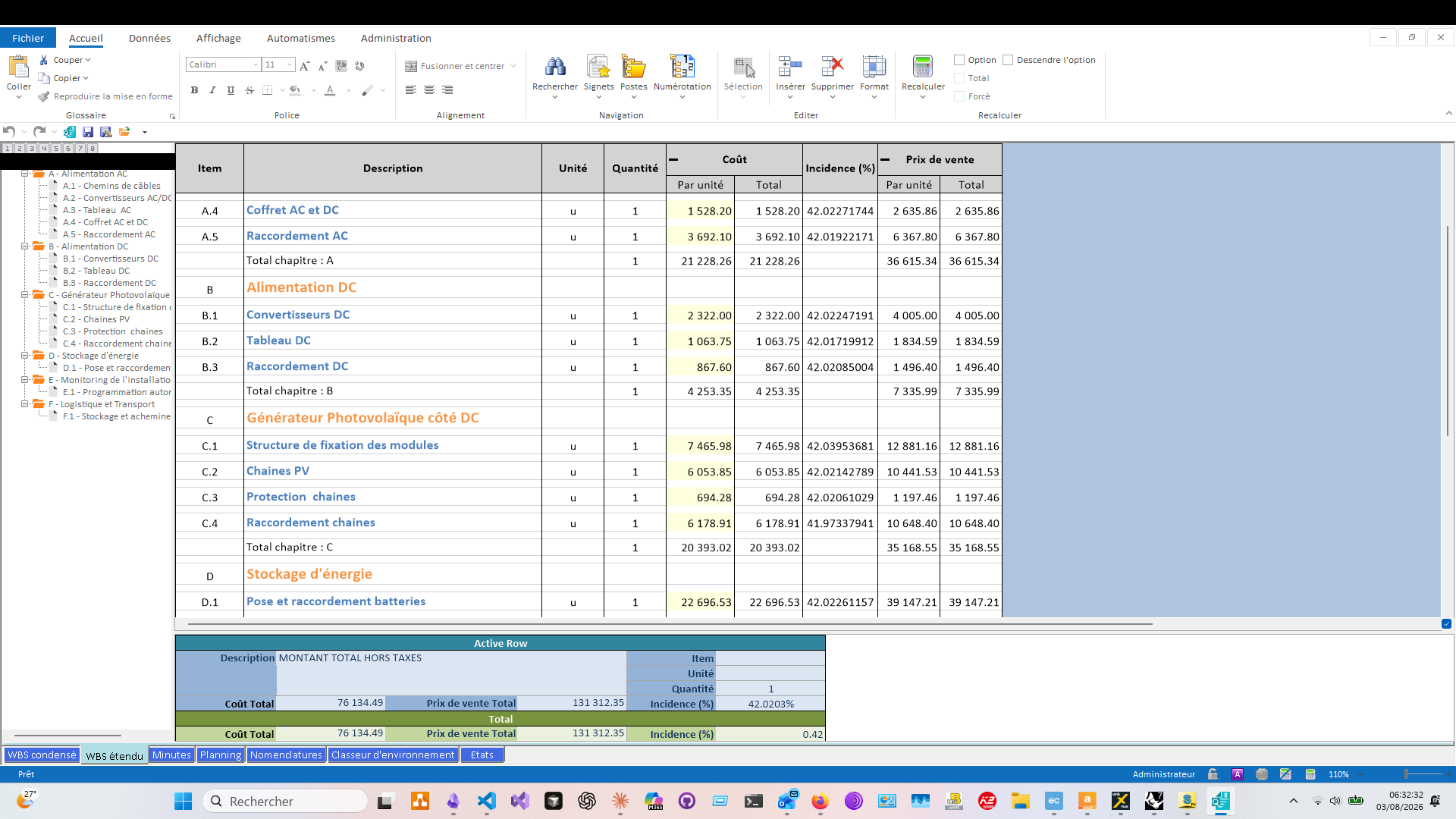This screenshot has width=1456, height=819.
Task: Click the Recalculer calculator icon
Action: point(923,67)
